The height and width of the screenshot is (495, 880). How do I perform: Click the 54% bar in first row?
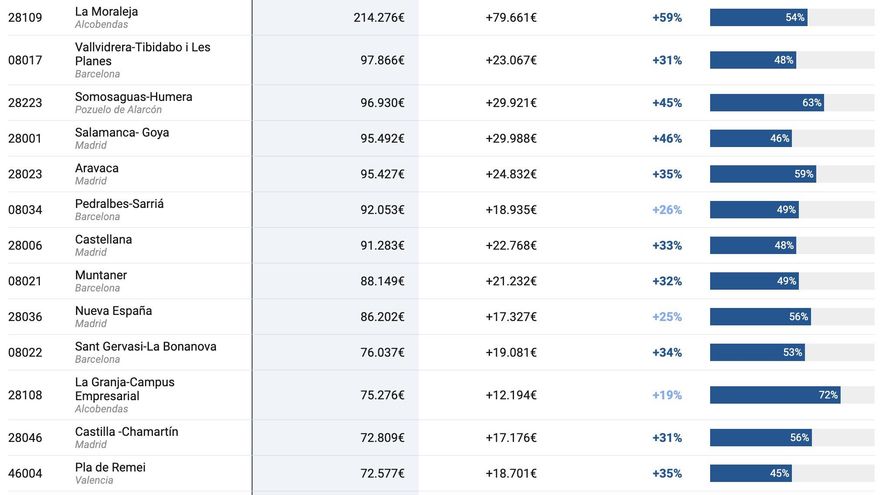pyautogui.click(x=758, y=17)
